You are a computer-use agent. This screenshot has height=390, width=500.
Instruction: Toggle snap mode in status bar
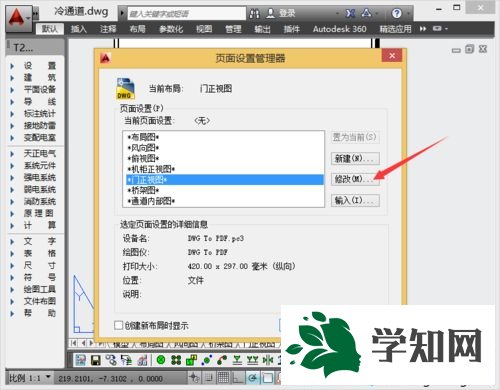pyautogui.click(x=209, y=378)
